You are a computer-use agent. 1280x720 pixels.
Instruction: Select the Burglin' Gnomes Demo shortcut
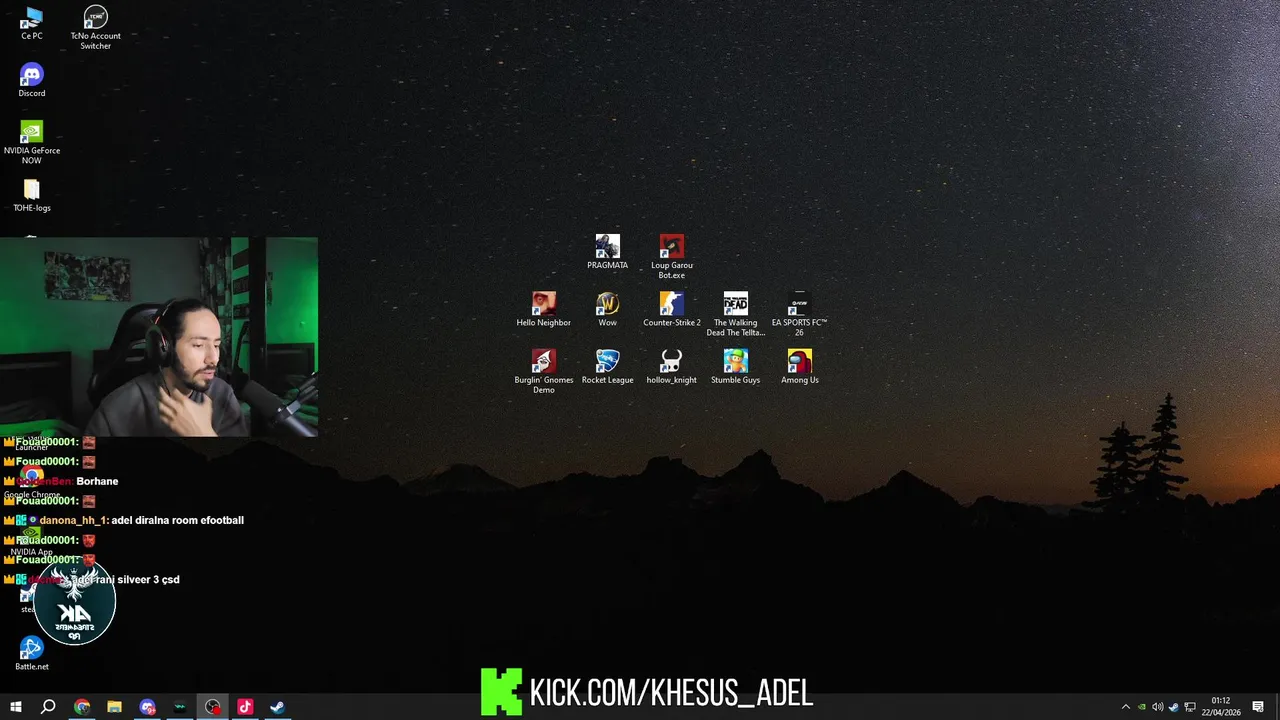point(543,372)
